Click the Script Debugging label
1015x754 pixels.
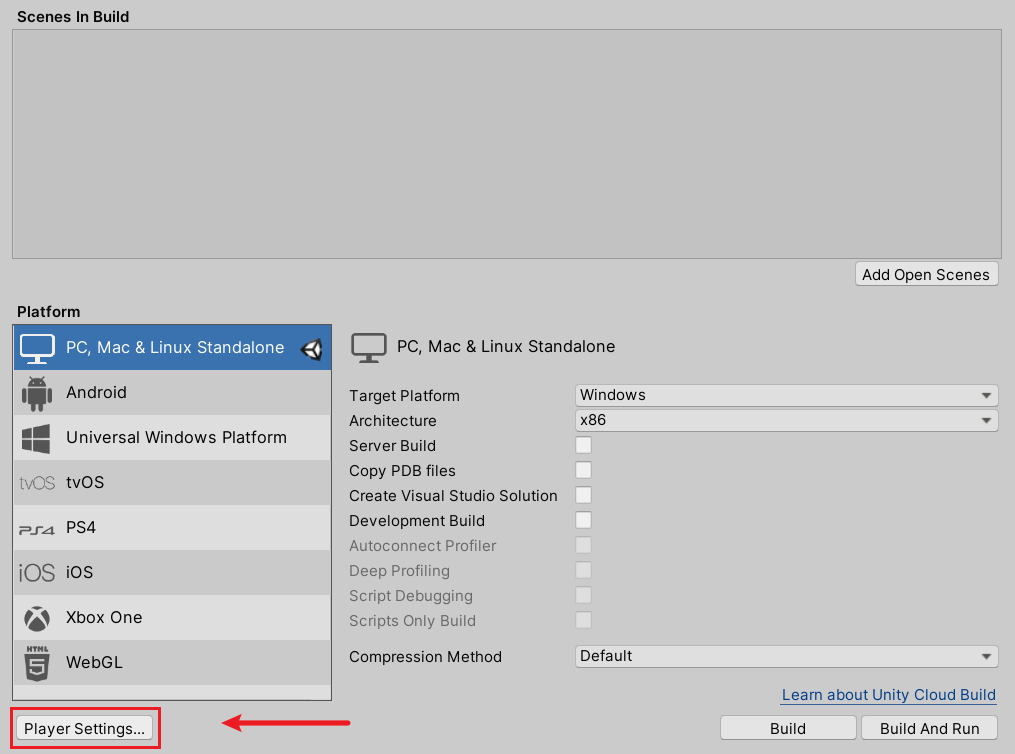[x=411, y=596]
